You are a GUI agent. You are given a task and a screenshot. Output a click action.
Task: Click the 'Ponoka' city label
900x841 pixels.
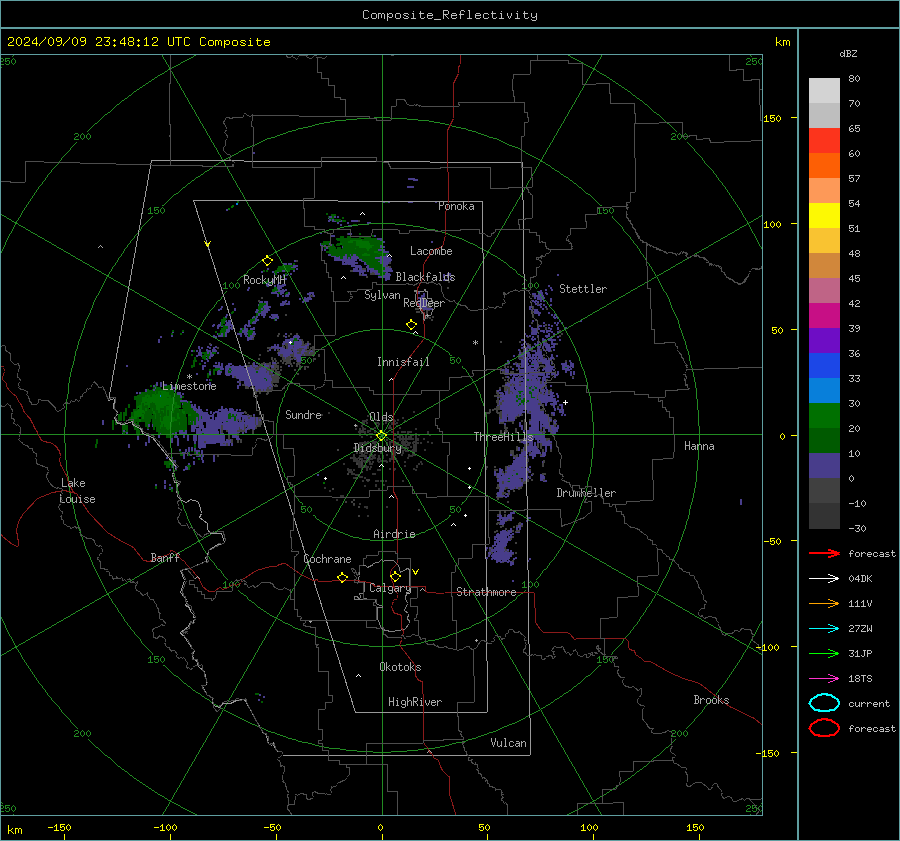point(456,206)
